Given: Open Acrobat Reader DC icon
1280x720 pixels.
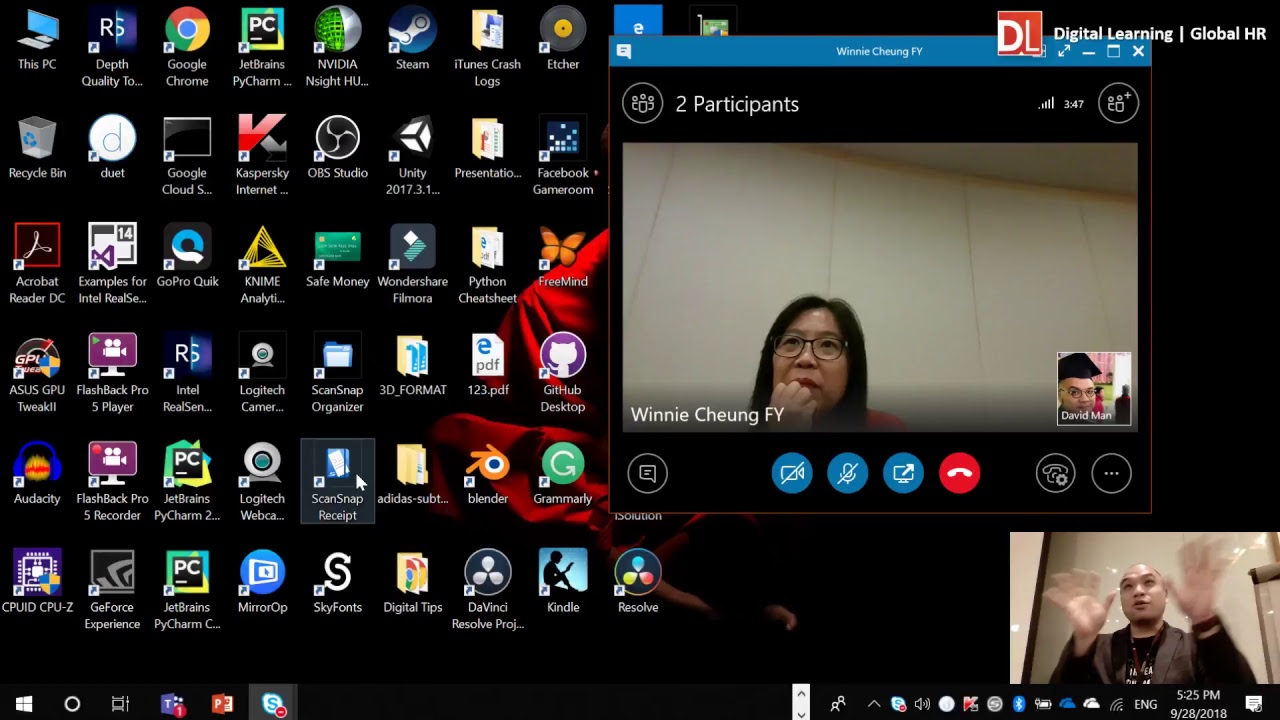Looking at the screenshot, I should [x=37, y=265].
